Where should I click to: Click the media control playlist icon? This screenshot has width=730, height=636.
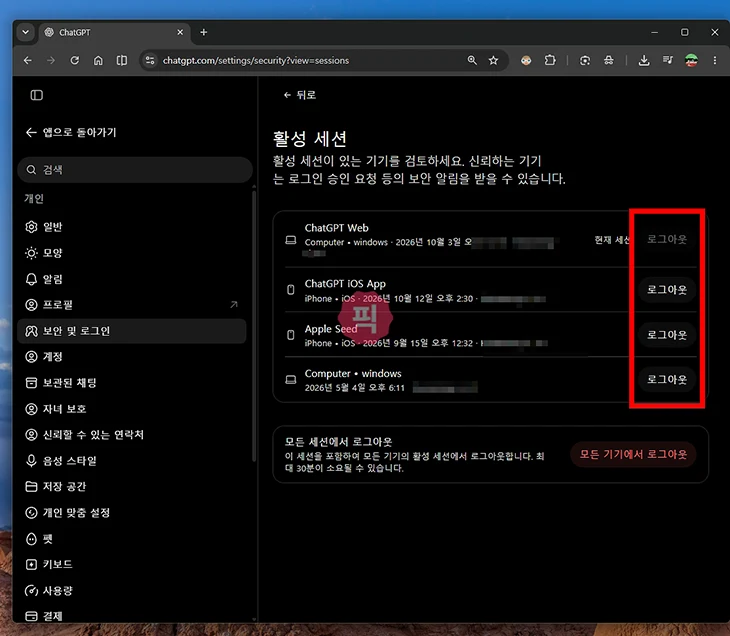click(x=668, y=60)
